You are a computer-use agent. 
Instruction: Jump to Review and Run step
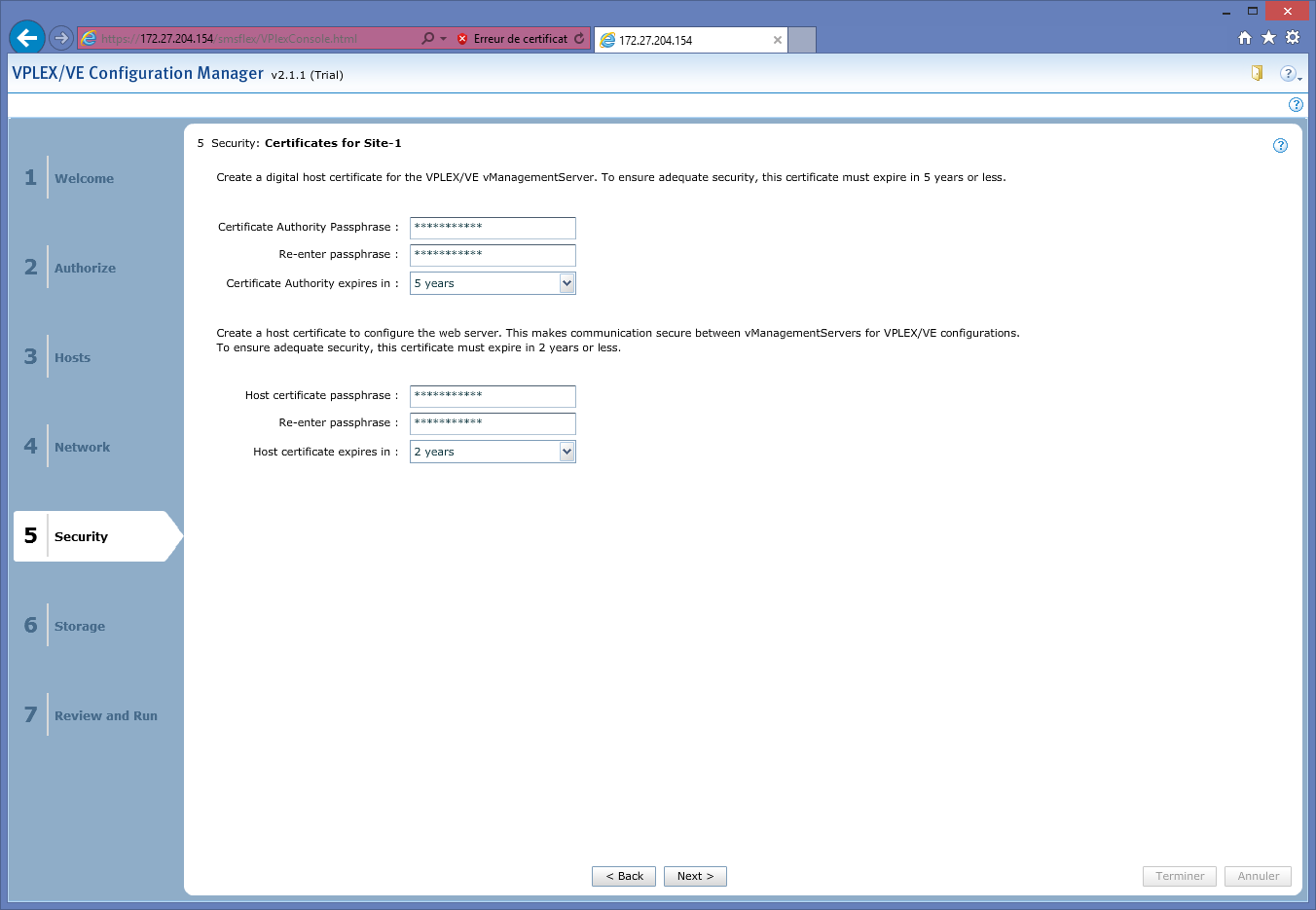click(x=105, y=715)
